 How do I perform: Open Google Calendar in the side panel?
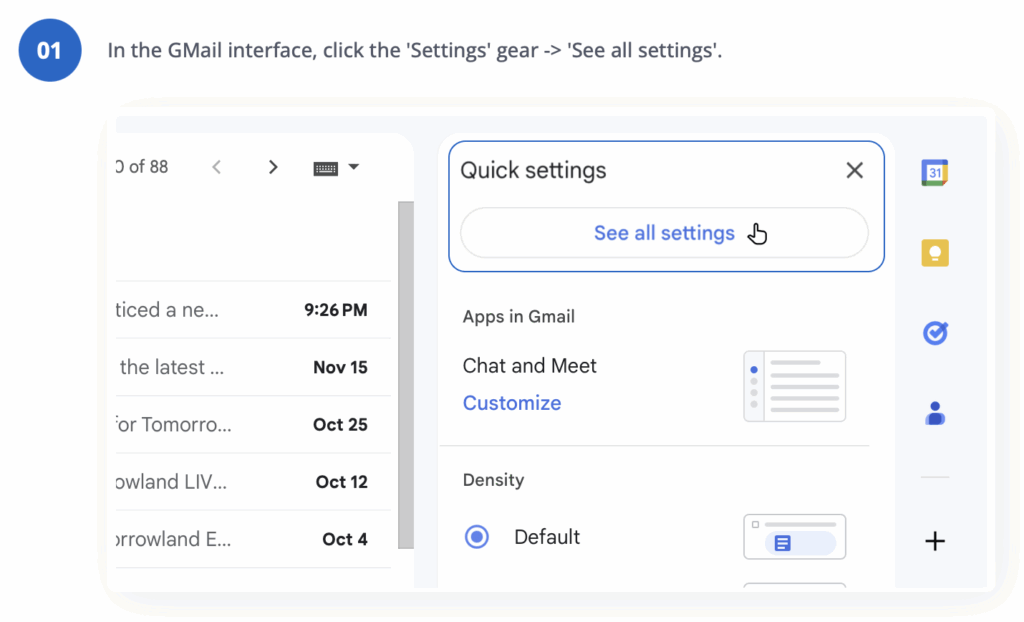(934, 172)
